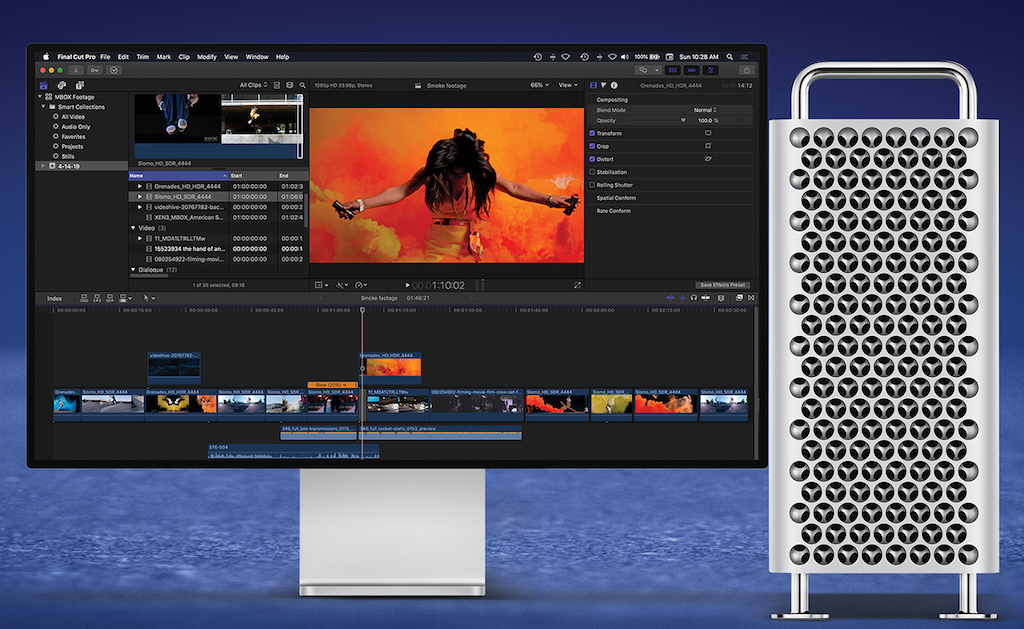This screenshot has width=1024, height=629.
Task: Toggle solo with the headphones icon
Action: coord(694,298)
